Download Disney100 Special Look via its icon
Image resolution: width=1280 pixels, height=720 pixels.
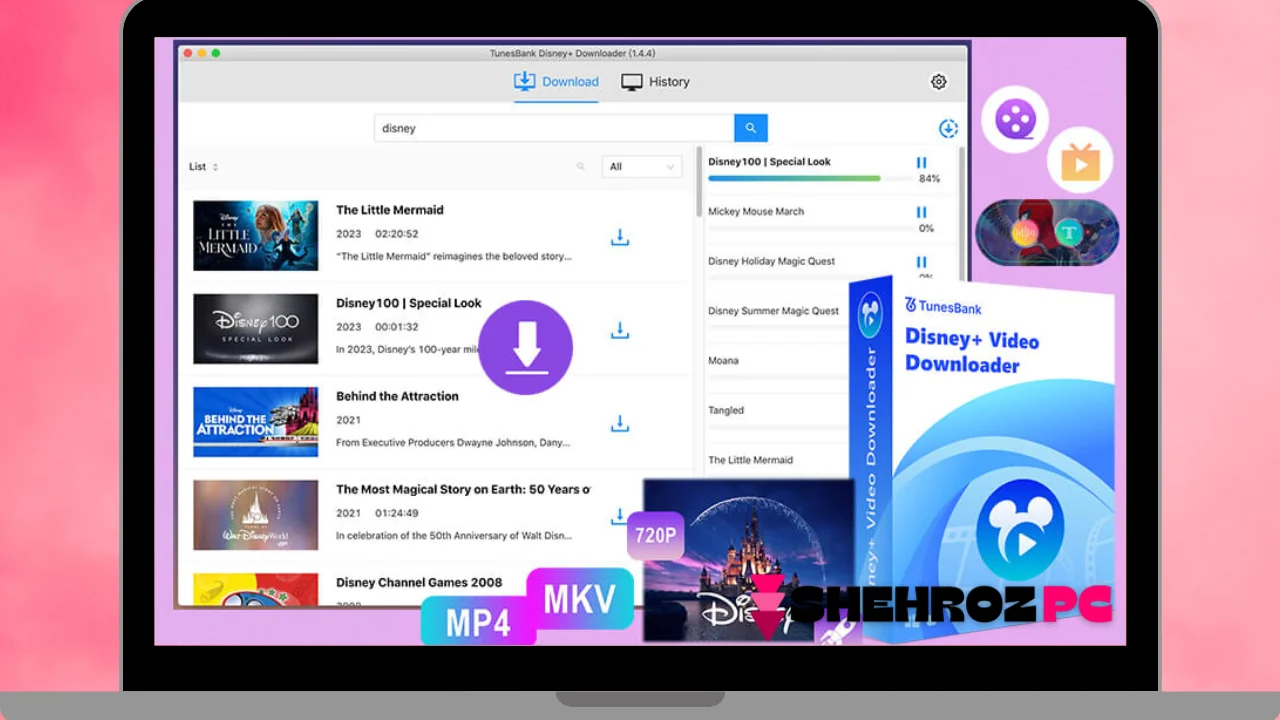click(620, 331)
